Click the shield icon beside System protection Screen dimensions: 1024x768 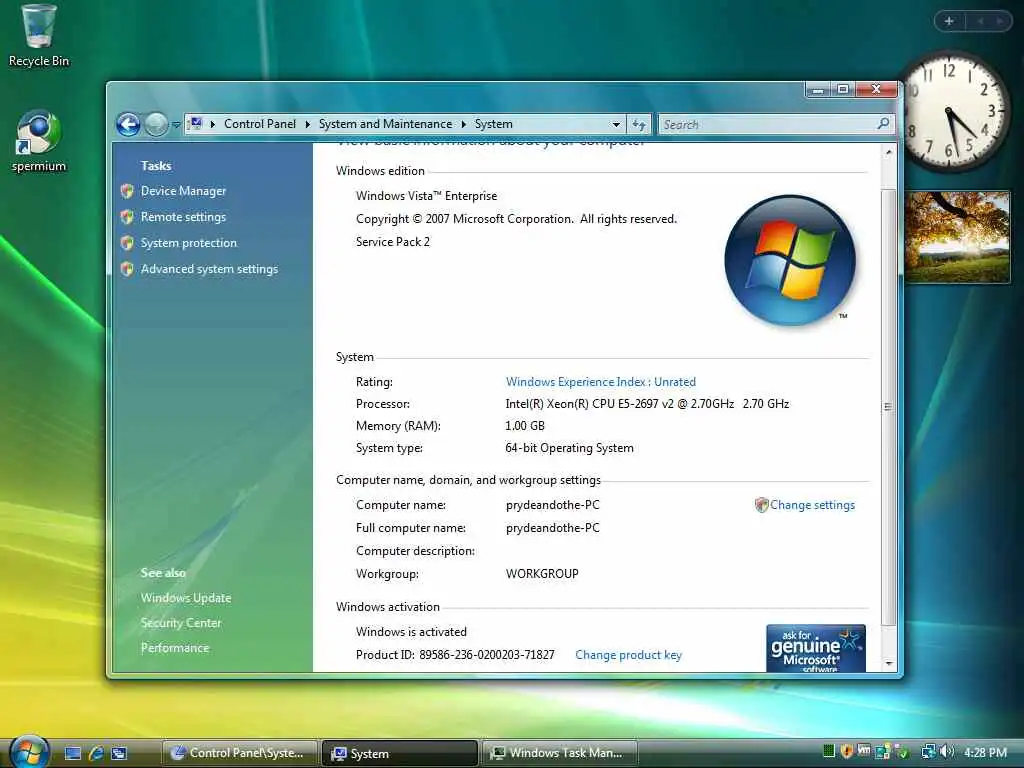pos(127,243)
